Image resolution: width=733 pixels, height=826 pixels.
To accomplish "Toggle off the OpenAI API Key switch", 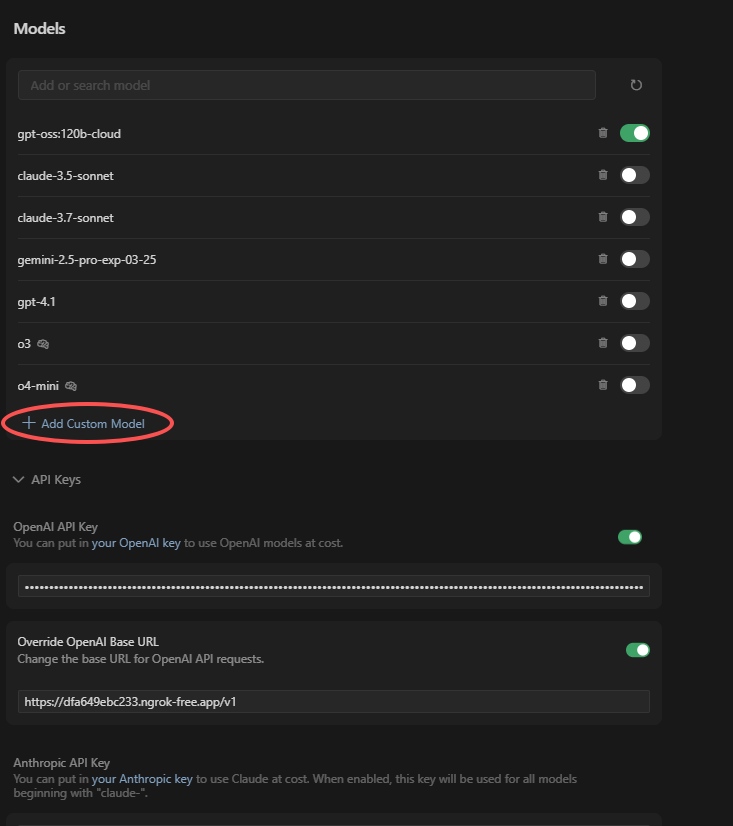I will [x=630, y=537].
